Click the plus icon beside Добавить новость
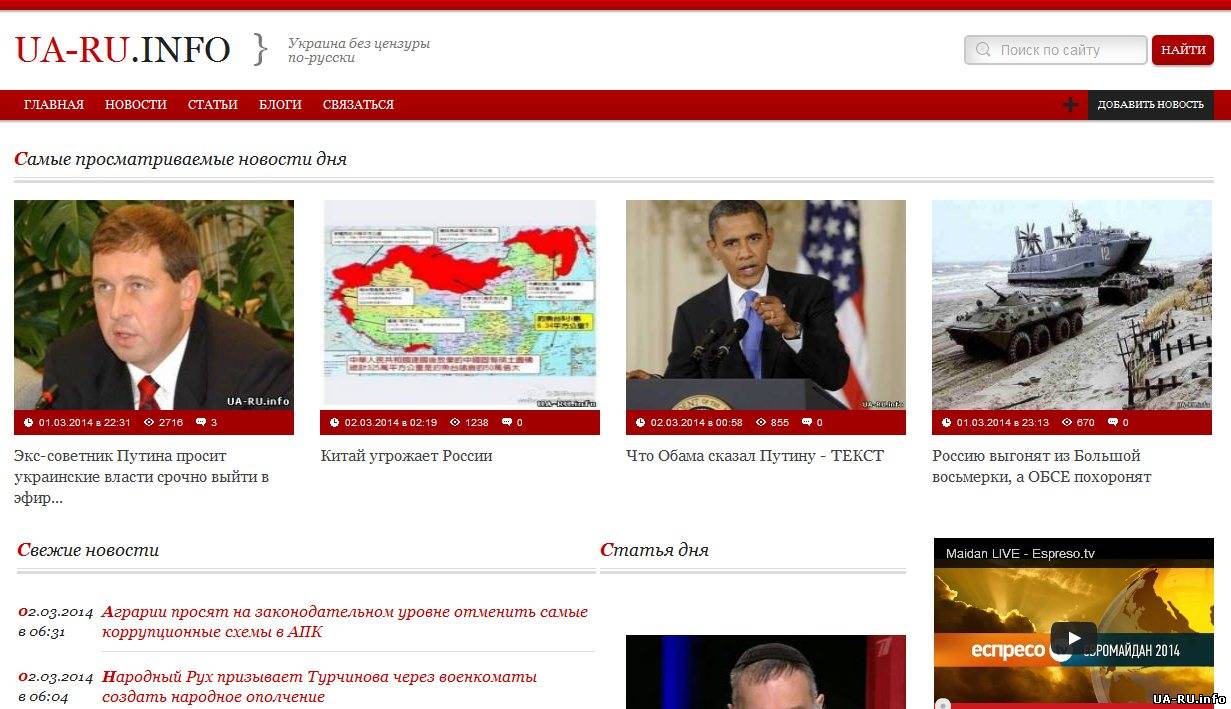Image resolution: width=1231 pixels, height=709 pixels. 1070,105
